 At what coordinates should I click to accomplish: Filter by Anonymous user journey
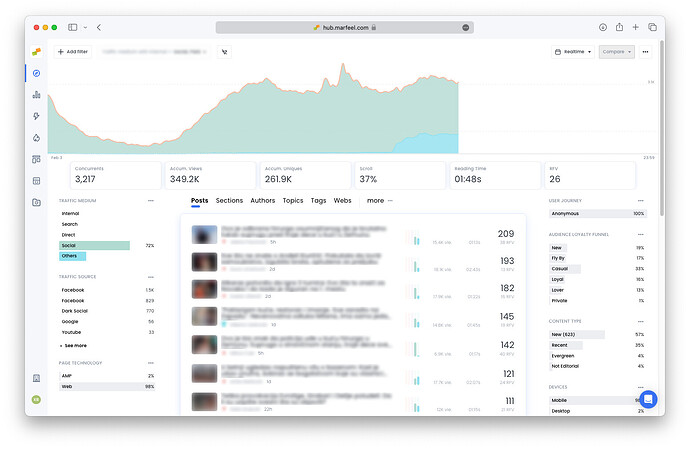pyautogui.click(x=597, y=213)
